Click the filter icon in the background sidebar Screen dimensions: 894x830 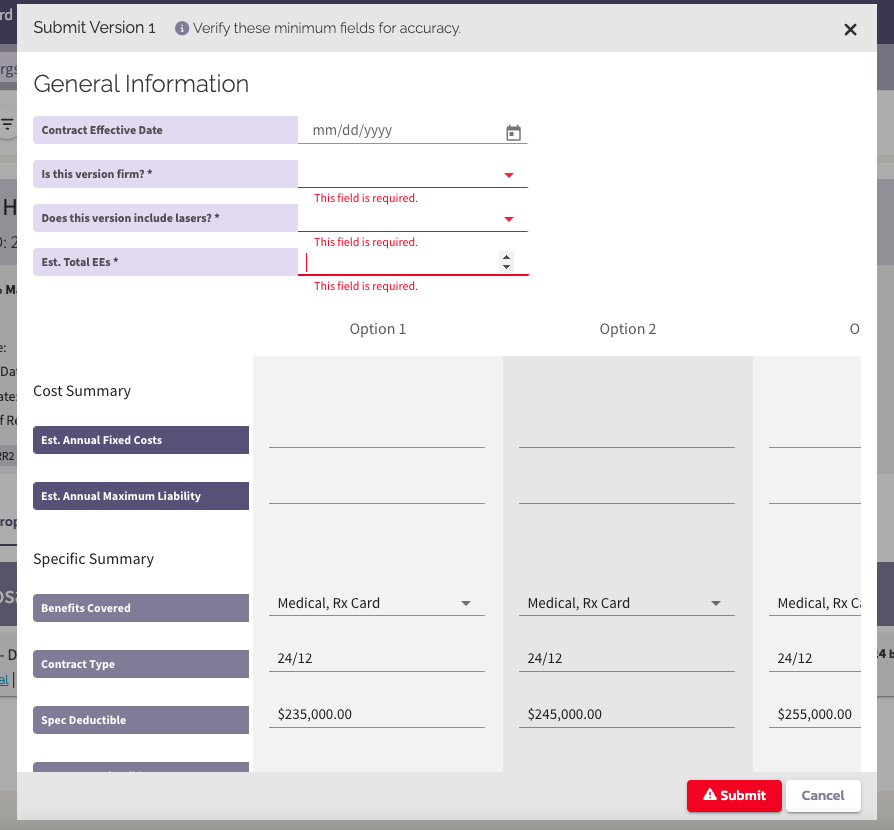pyautogui.click(x=8, y=125)
